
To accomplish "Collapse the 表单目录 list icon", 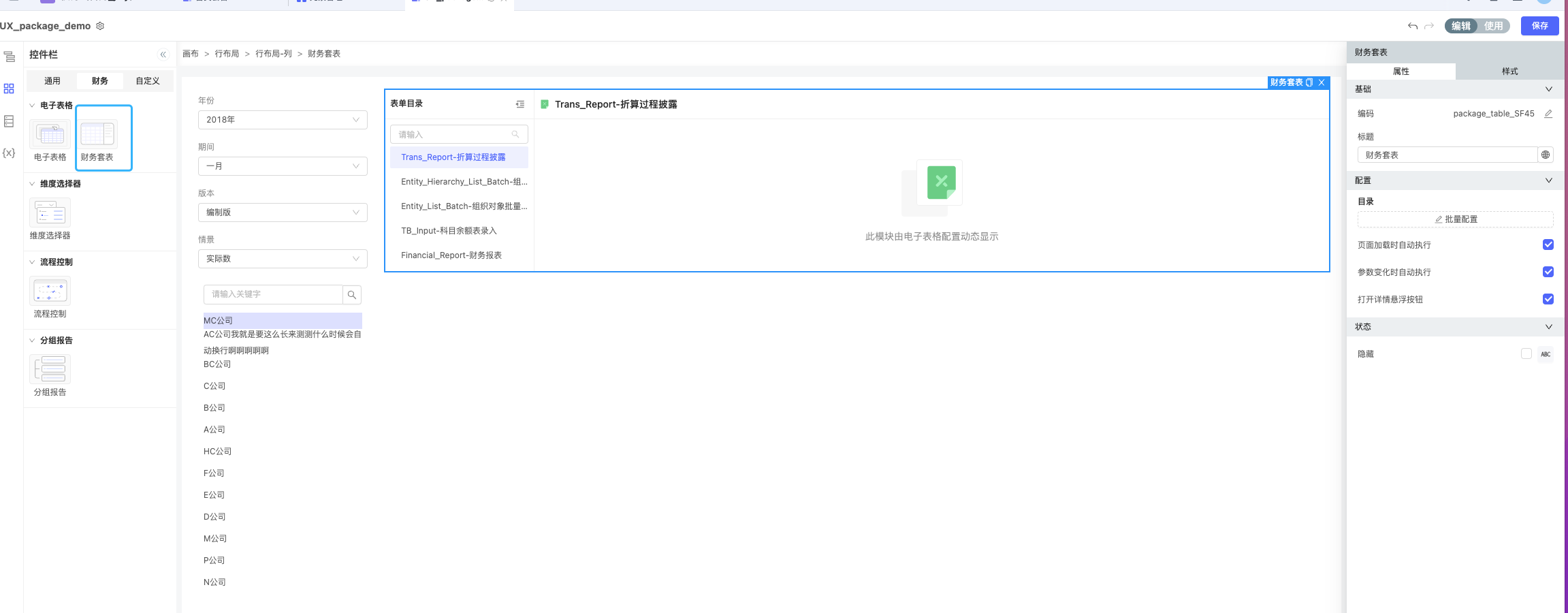I will click(520, 104).
